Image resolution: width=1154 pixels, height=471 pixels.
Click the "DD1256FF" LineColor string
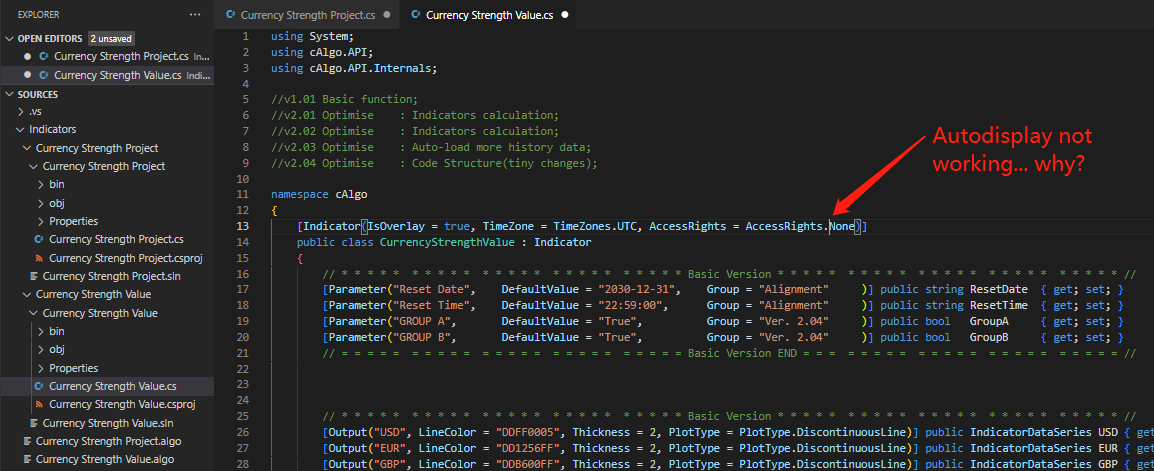point(528,447)
